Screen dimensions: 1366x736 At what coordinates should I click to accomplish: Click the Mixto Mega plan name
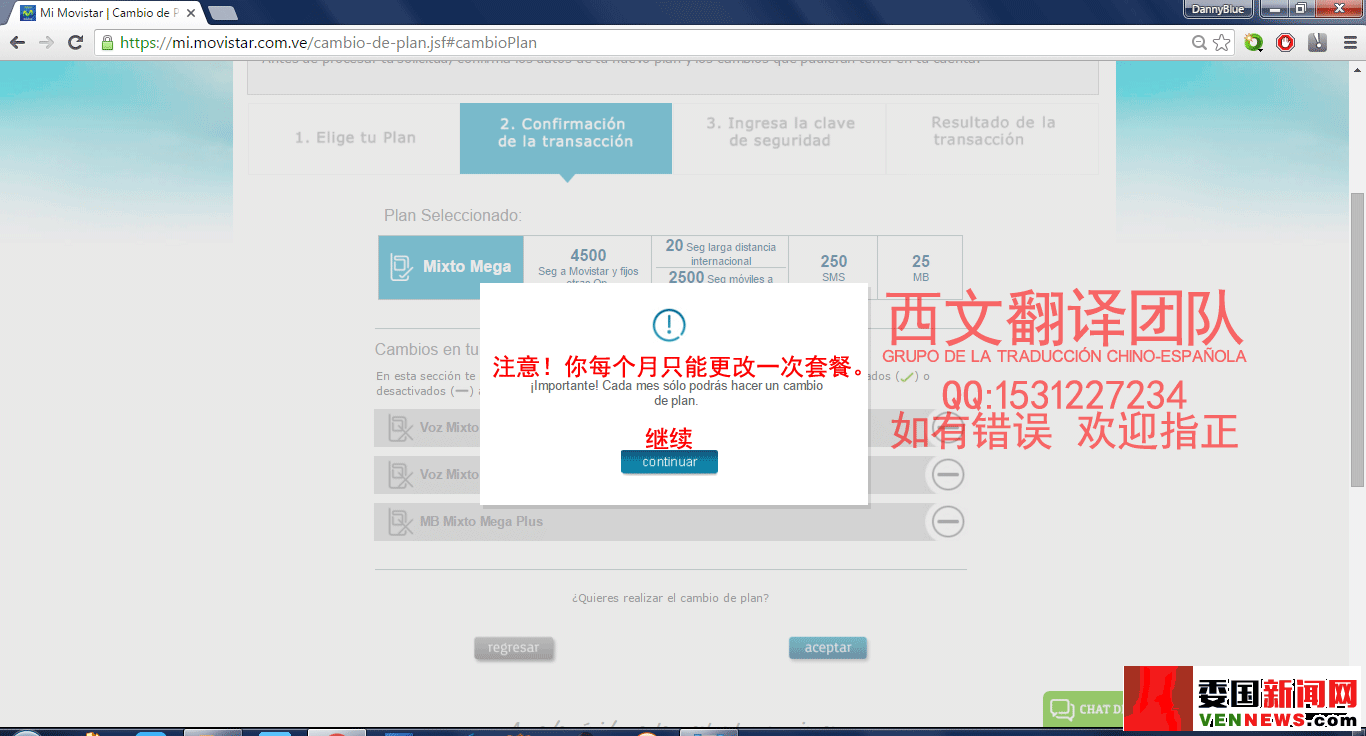pos(467,267)
